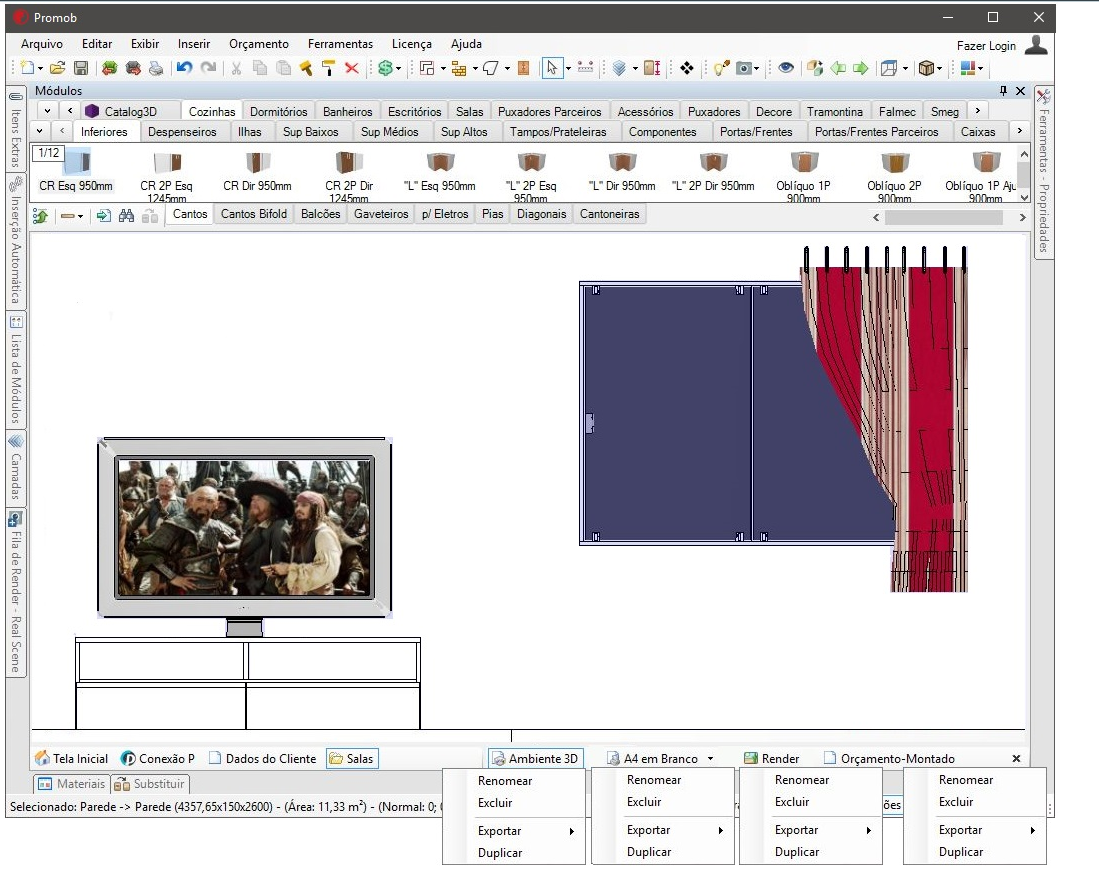This screenshot has height=879, width=1099.
Task: Go to Tela Inicial
Action: pyautogui.click(x=71, y=758)
